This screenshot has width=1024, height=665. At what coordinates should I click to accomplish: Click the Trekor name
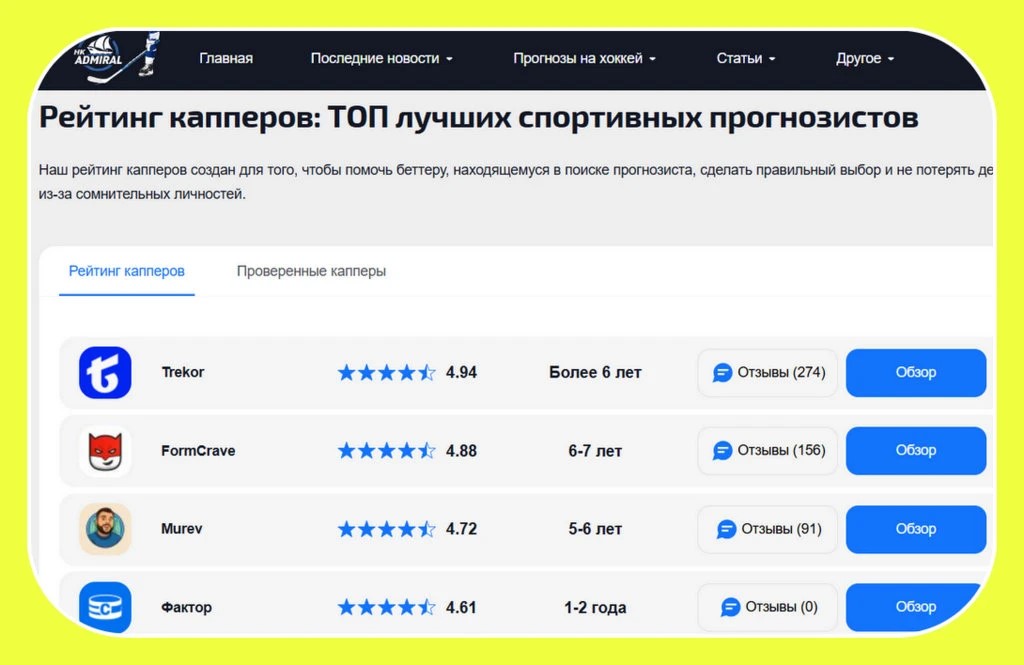coord(183,372)
